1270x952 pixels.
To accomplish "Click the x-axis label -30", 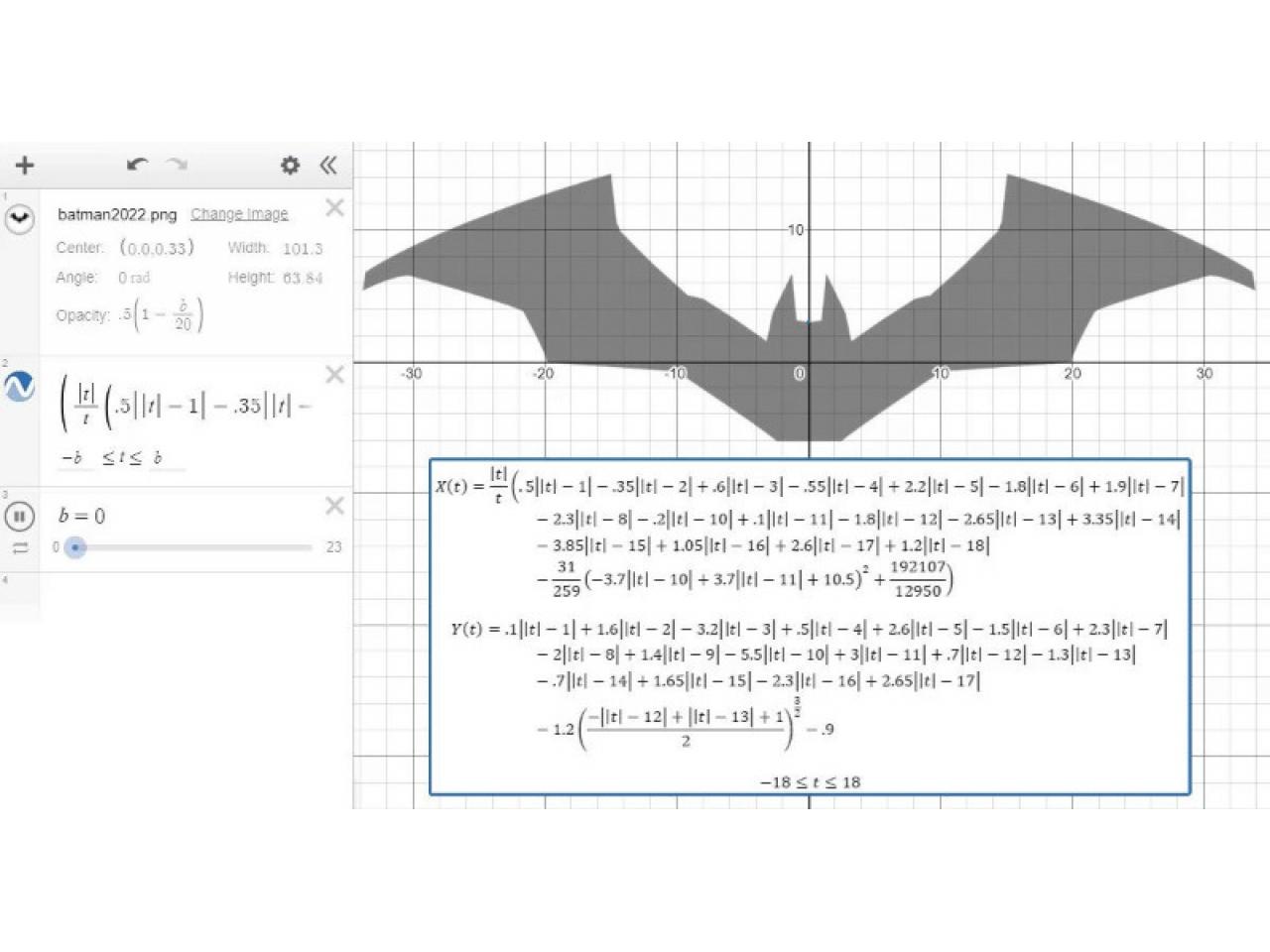I will (411, 374).
